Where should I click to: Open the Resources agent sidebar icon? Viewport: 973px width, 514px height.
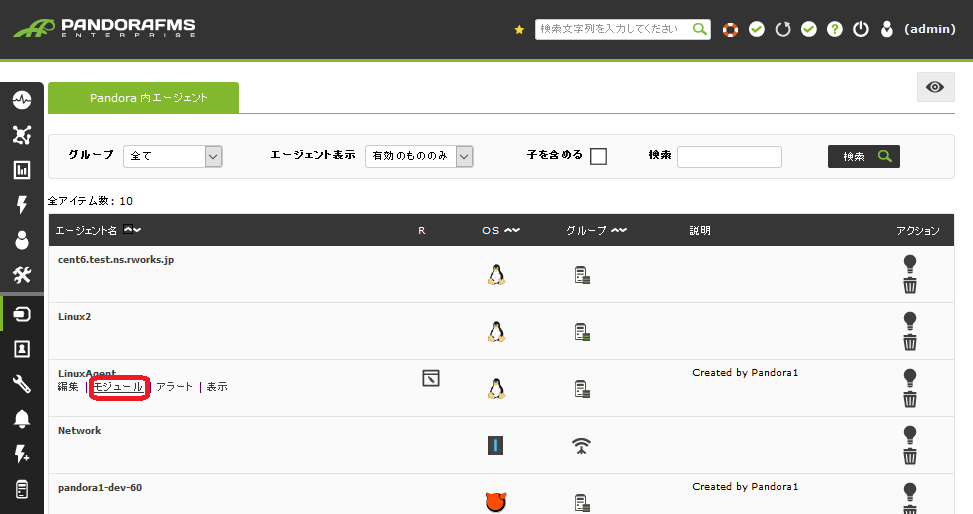coord(22,314)
